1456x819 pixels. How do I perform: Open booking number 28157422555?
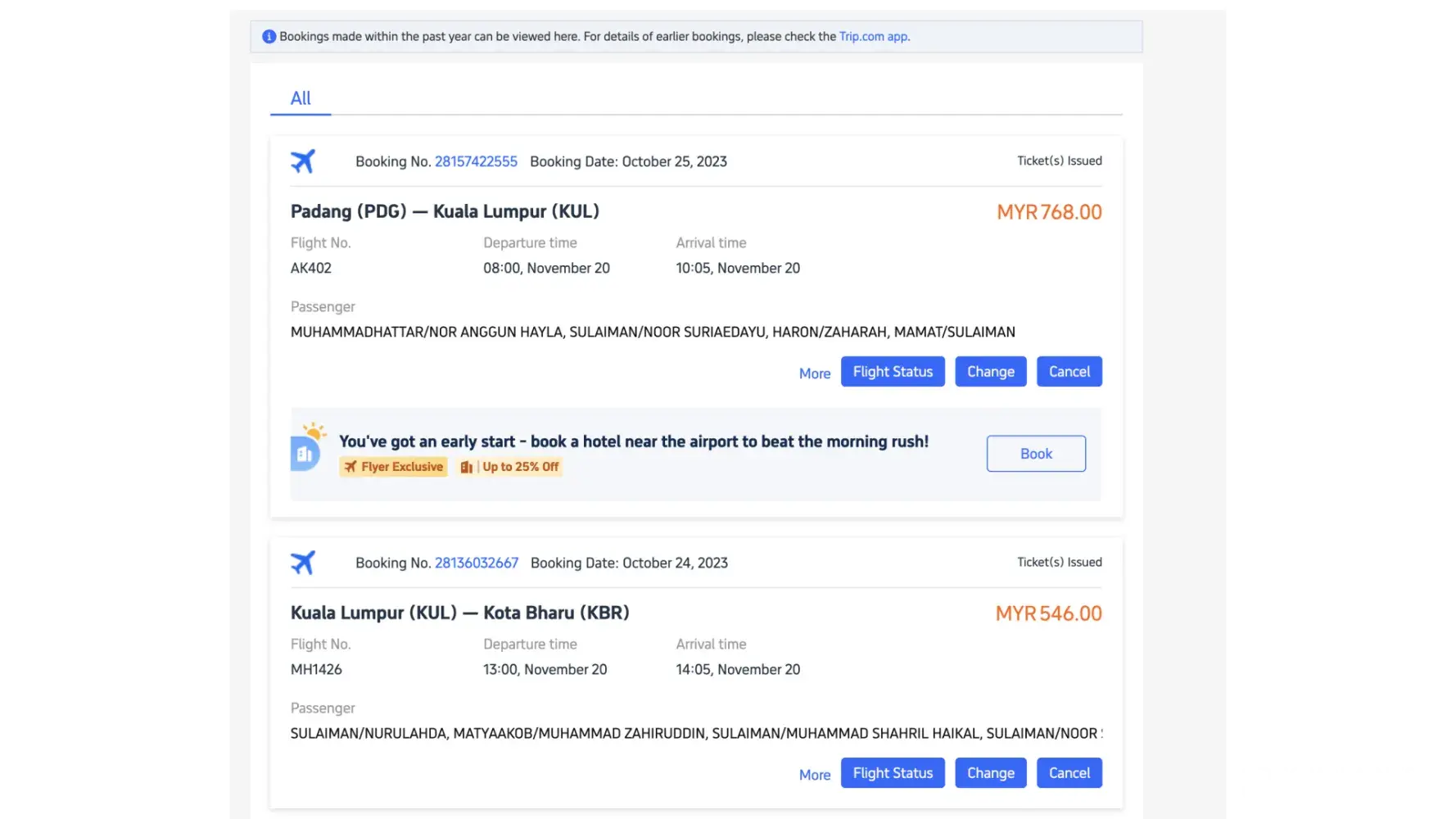pyautogui.click(x=476, y=161)
